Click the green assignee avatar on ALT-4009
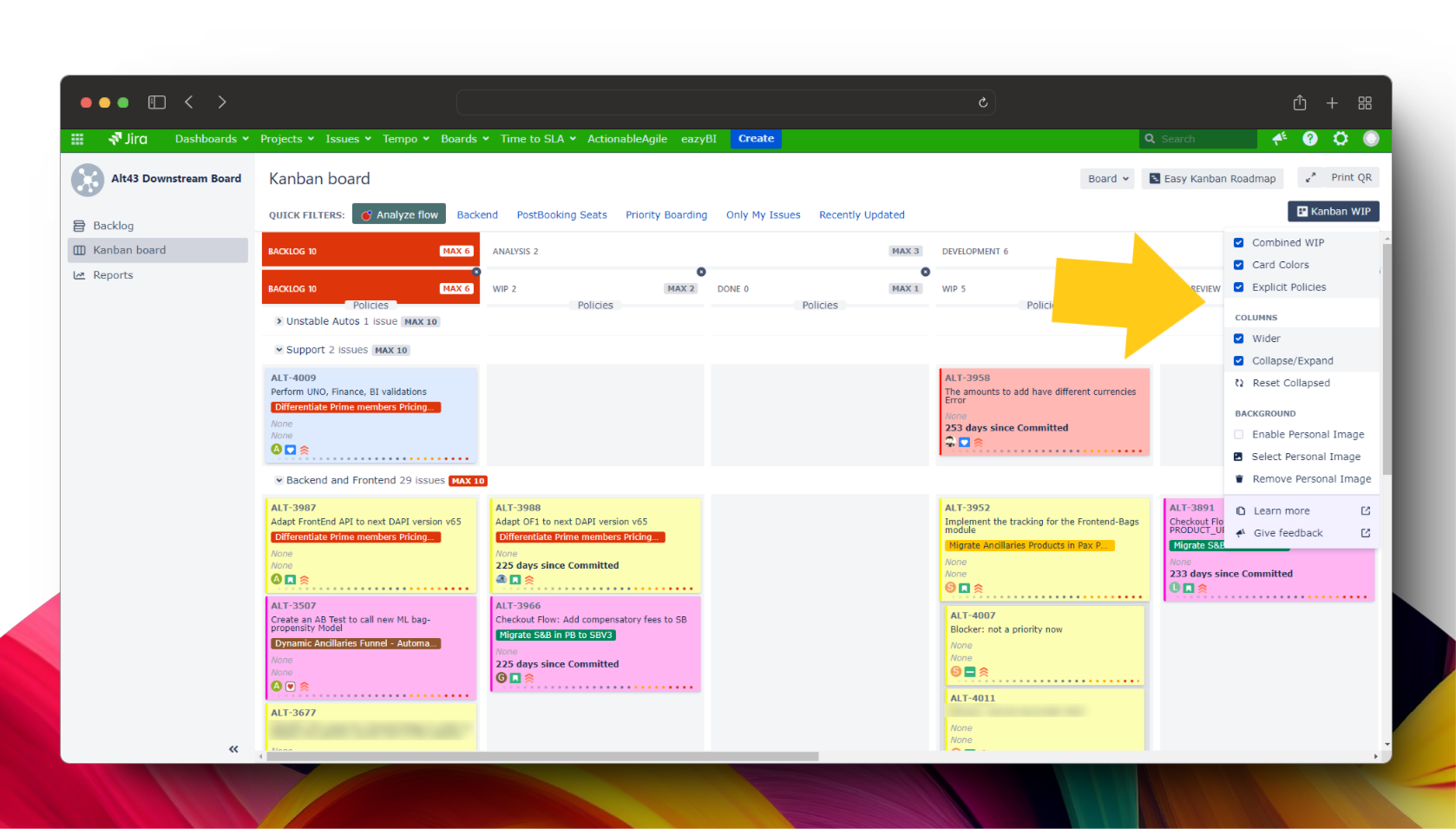 click(x=277, y=450)
